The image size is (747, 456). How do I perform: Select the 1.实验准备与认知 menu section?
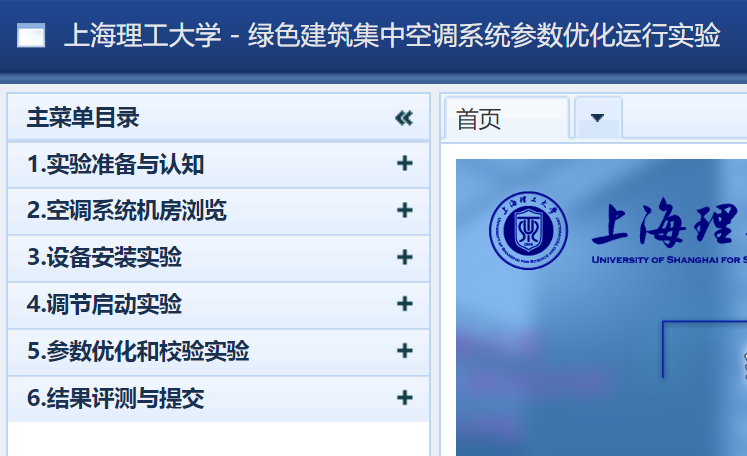(116, 164)
